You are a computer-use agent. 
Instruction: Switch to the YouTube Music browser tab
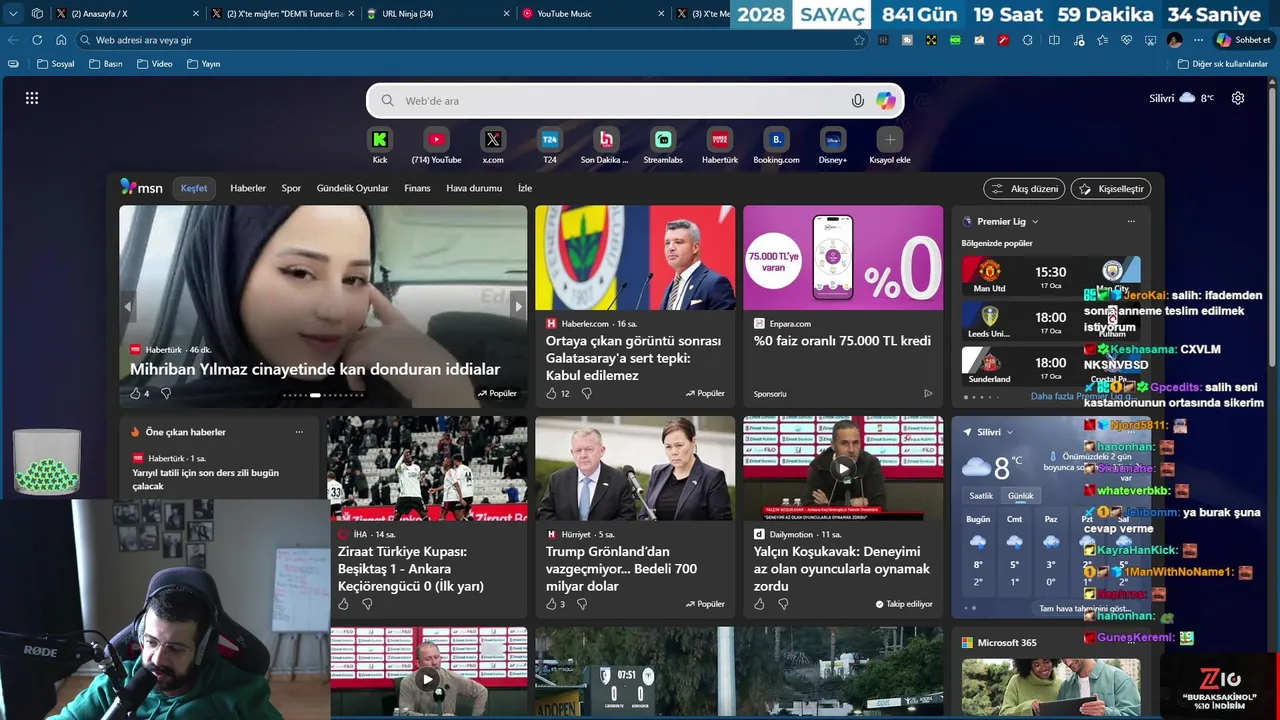click(x=592, y=14)
